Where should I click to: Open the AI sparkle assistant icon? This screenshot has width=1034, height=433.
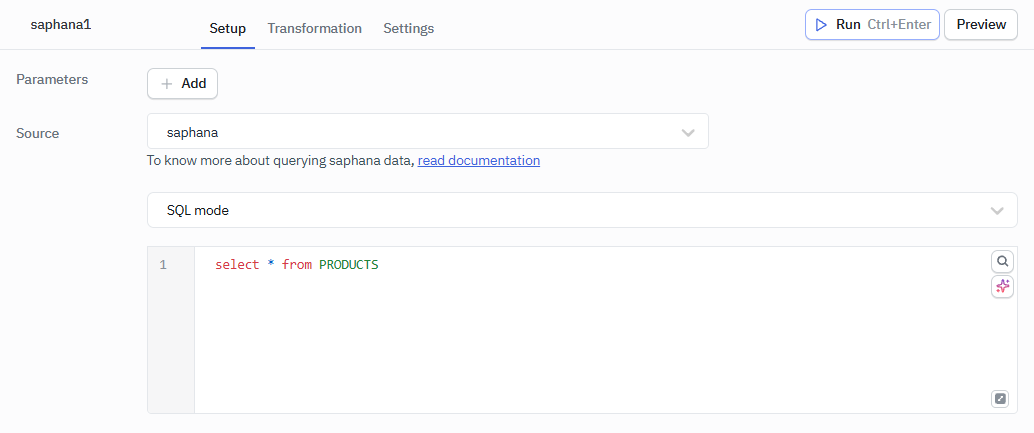click(x=1002, y=287)
